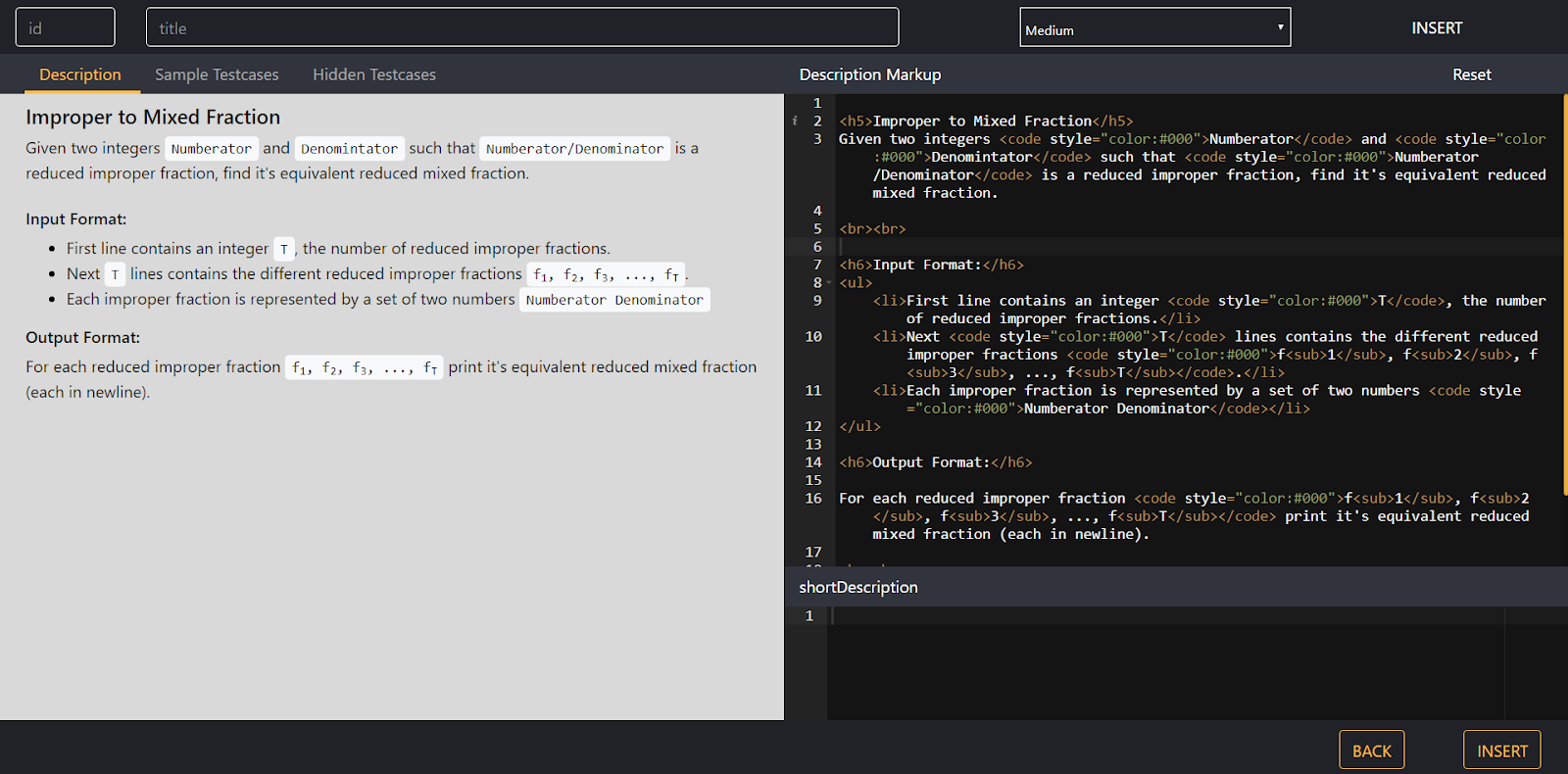Click the Output Format h6 line in editor
Image resolution: width=1568 pixels, height=774 pixels.
tap(935, 462)
